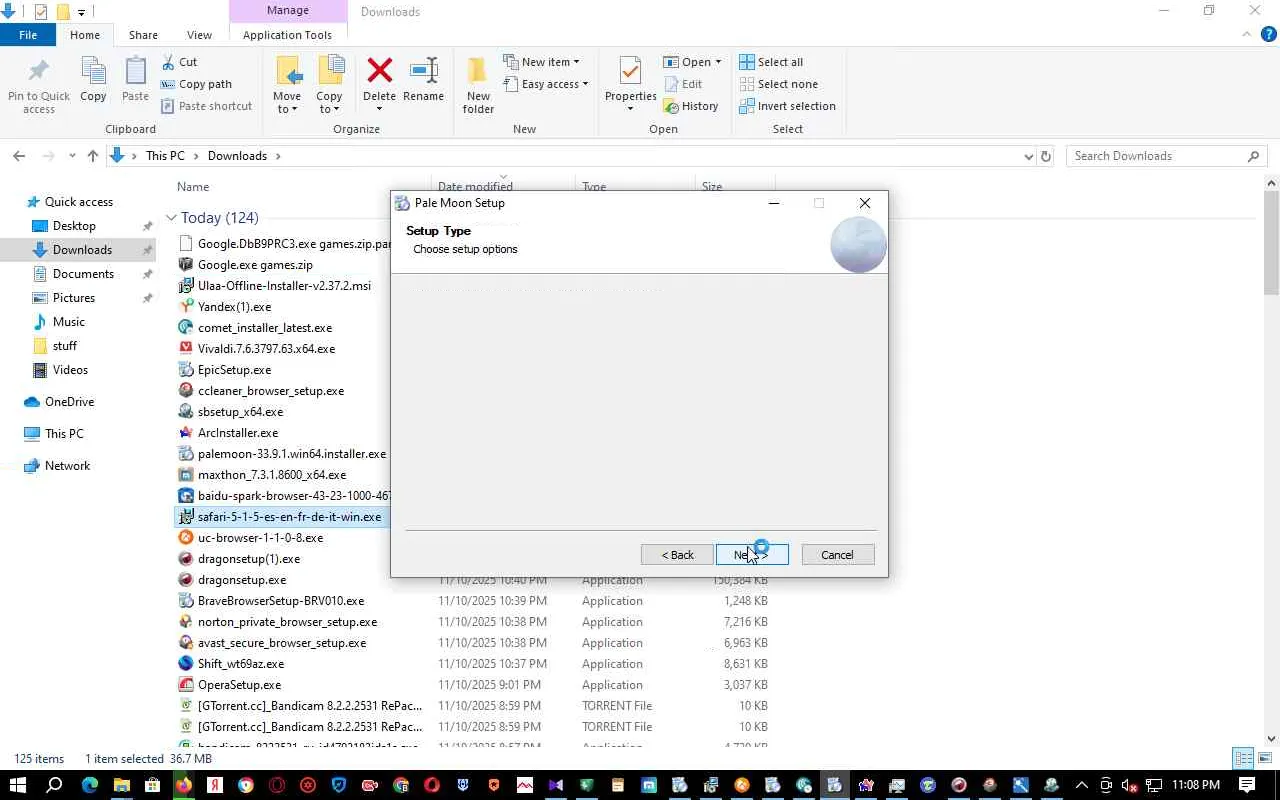
Task: Click Select none in the ribbon
Action: [x=778, y=84]
